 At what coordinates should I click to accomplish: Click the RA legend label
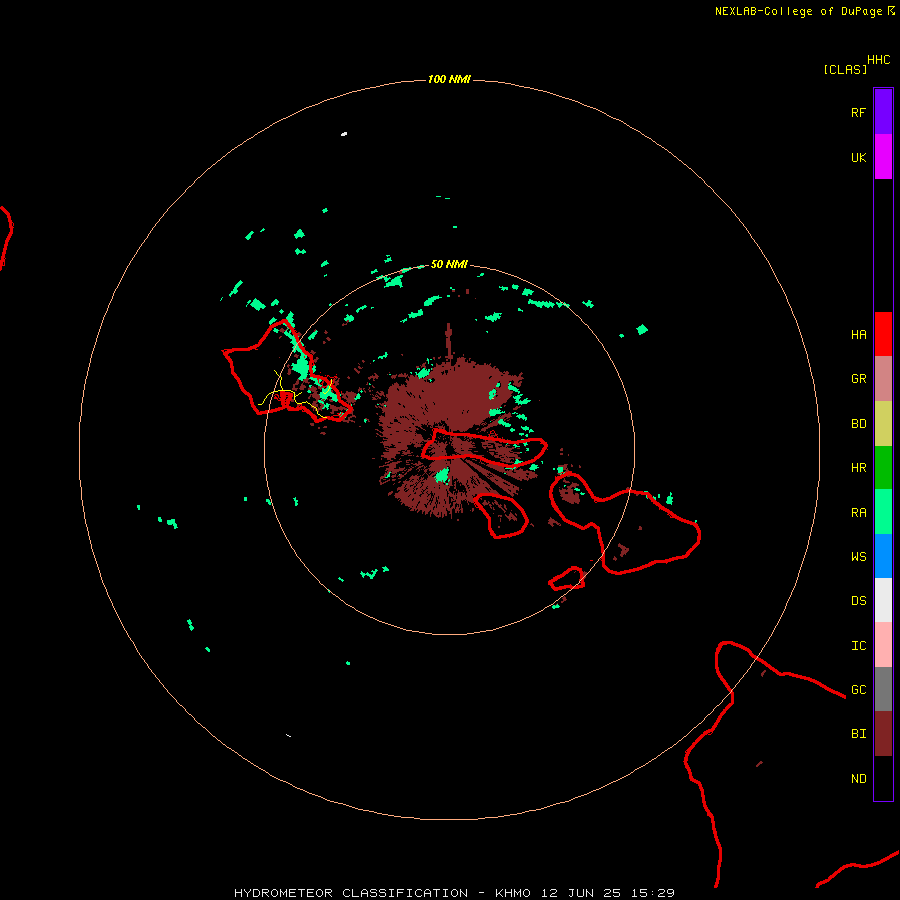pos(859,513)
